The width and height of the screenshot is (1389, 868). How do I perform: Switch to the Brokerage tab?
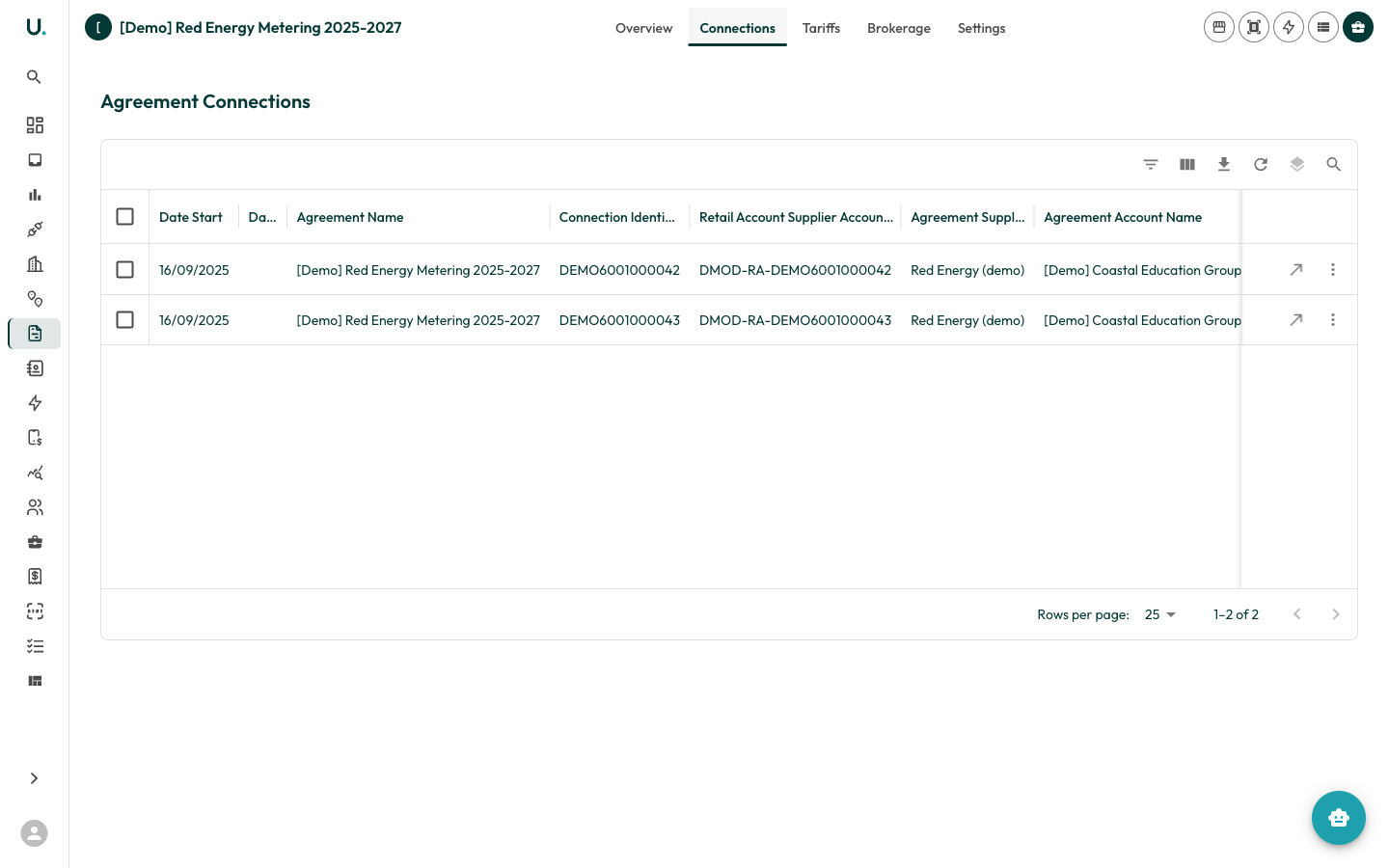tap(899, 28)
